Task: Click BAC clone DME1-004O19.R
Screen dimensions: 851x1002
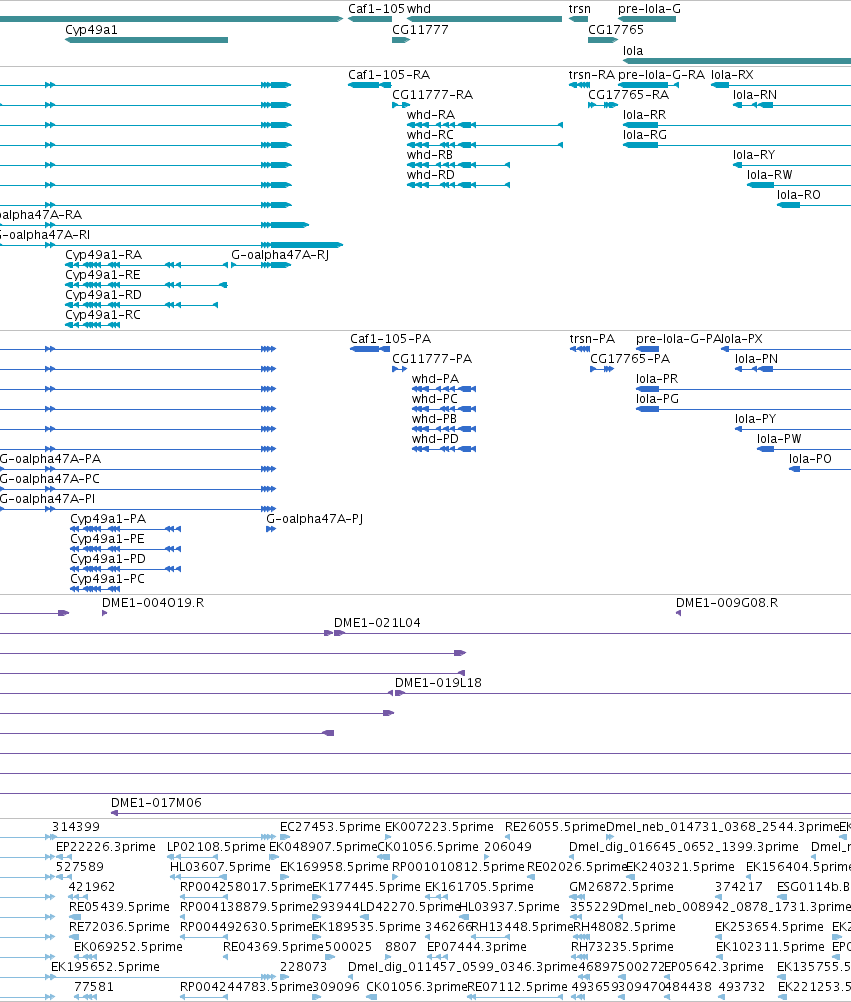Action: click(105, 613)
